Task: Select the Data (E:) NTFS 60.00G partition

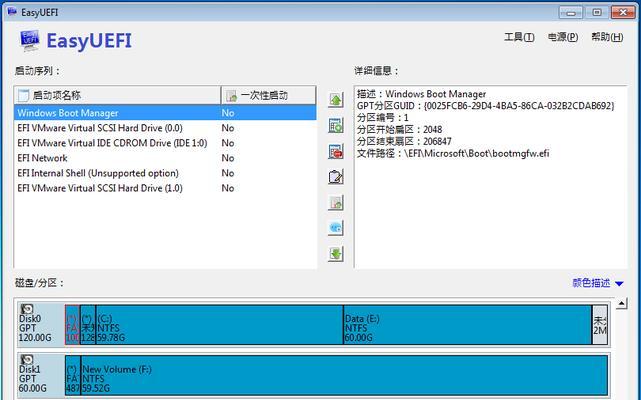Action: click(x=468, y=324)
